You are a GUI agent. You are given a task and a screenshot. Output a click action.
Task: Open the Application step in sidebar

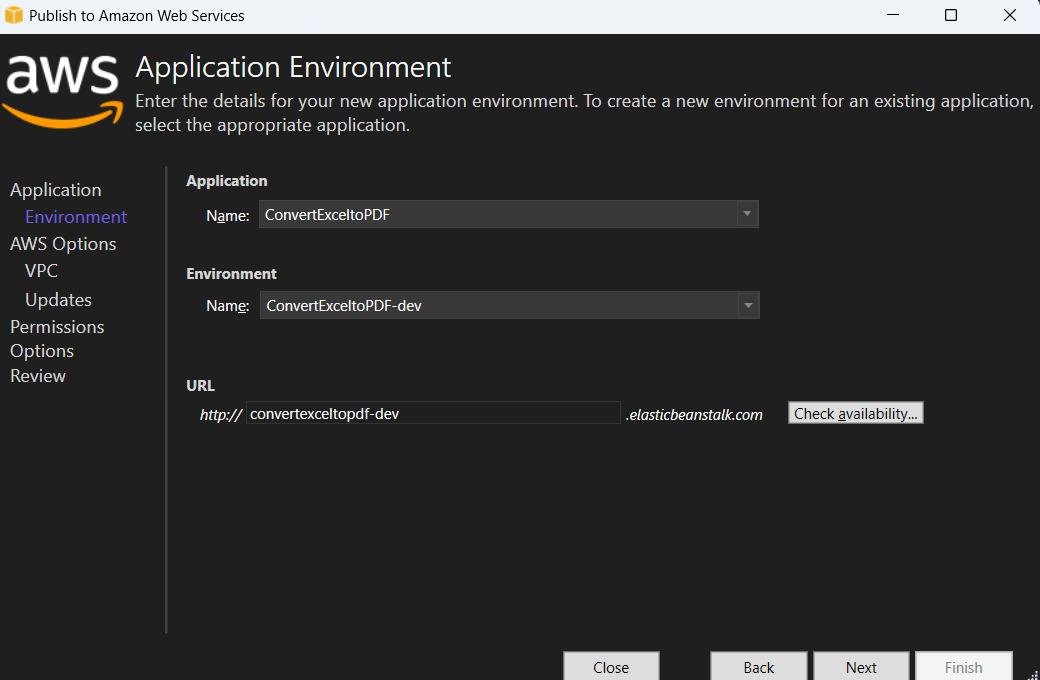click(x=56, y=190)
